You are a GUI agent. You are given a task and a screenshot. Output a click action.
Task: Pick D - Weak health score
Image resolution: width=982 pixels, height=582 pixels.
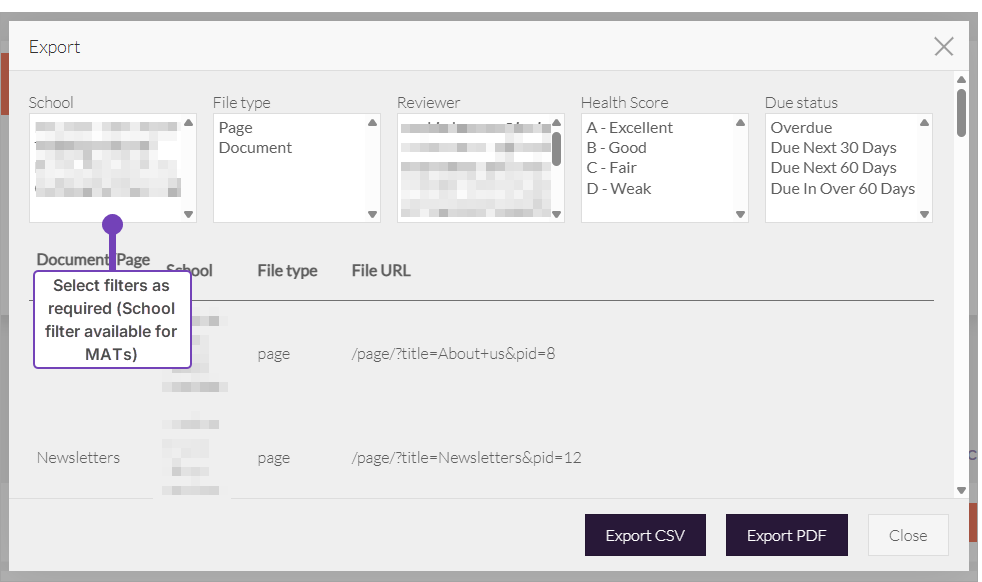(x=618, y=188)
